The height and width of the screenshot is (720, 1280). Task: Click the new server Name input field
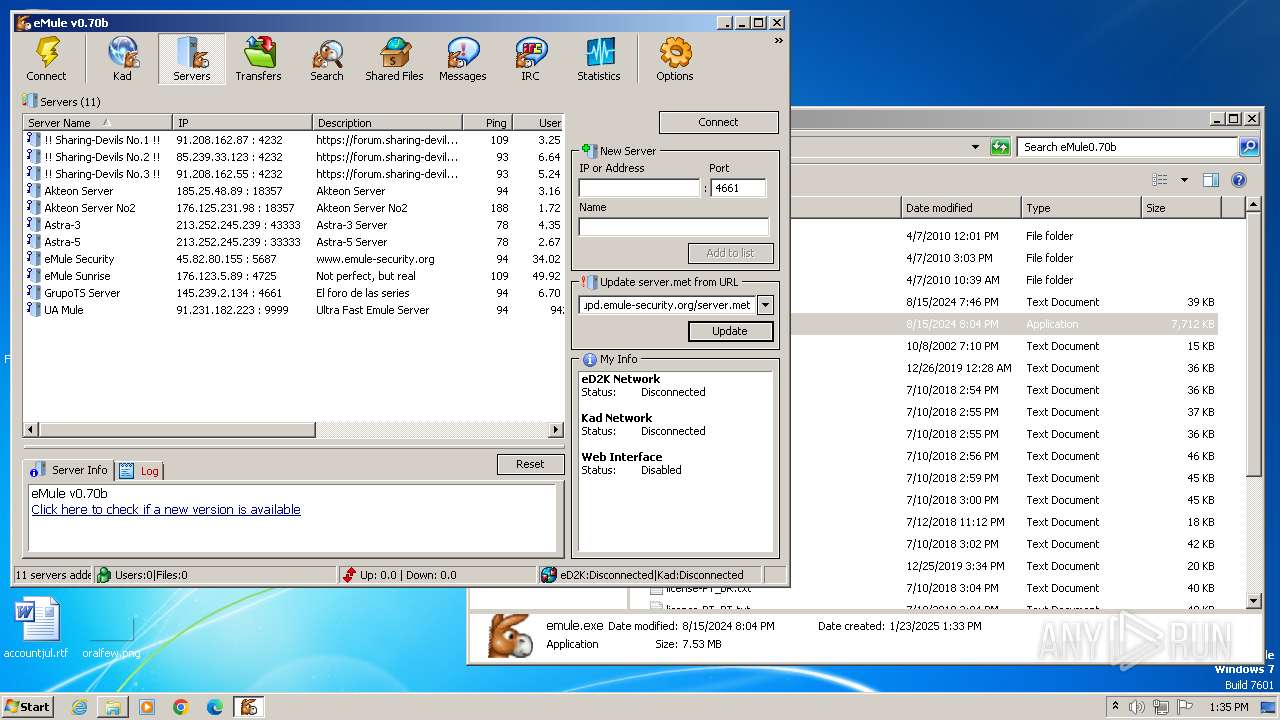coord(673,227)
